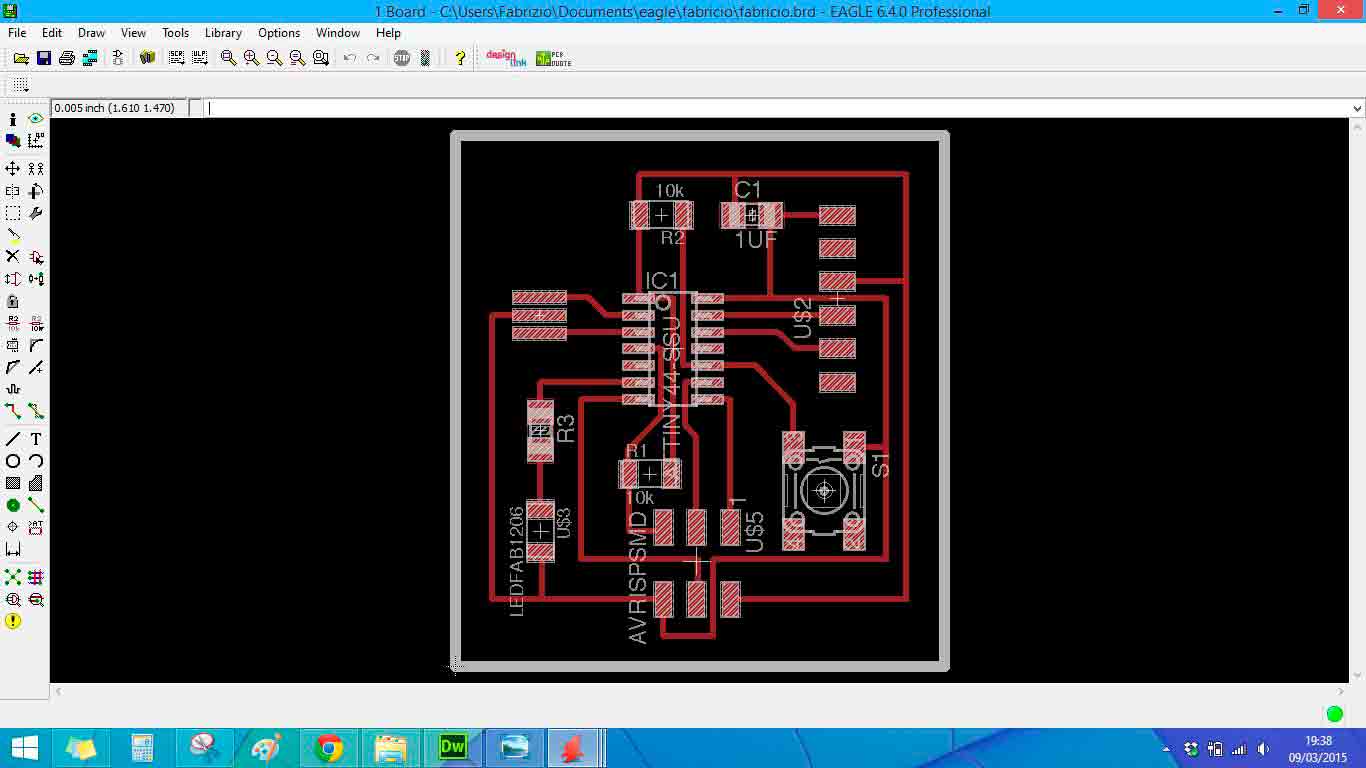Select the Delete X tool
This screenshot has width=1366, height=768.
click(13, 257)
